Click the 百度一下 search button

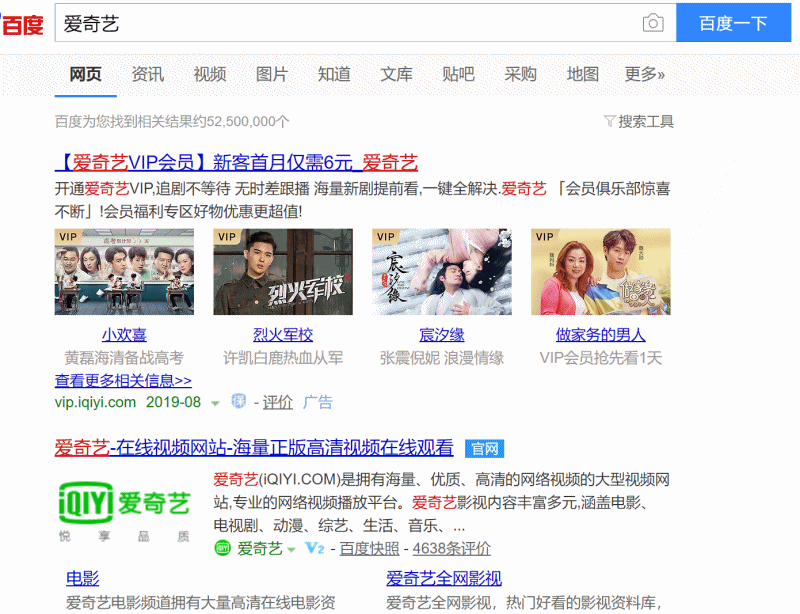(733, 23)
